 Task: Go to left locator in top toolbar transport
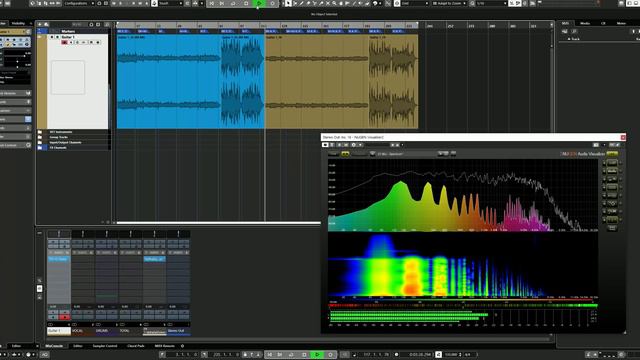(211, 3)
